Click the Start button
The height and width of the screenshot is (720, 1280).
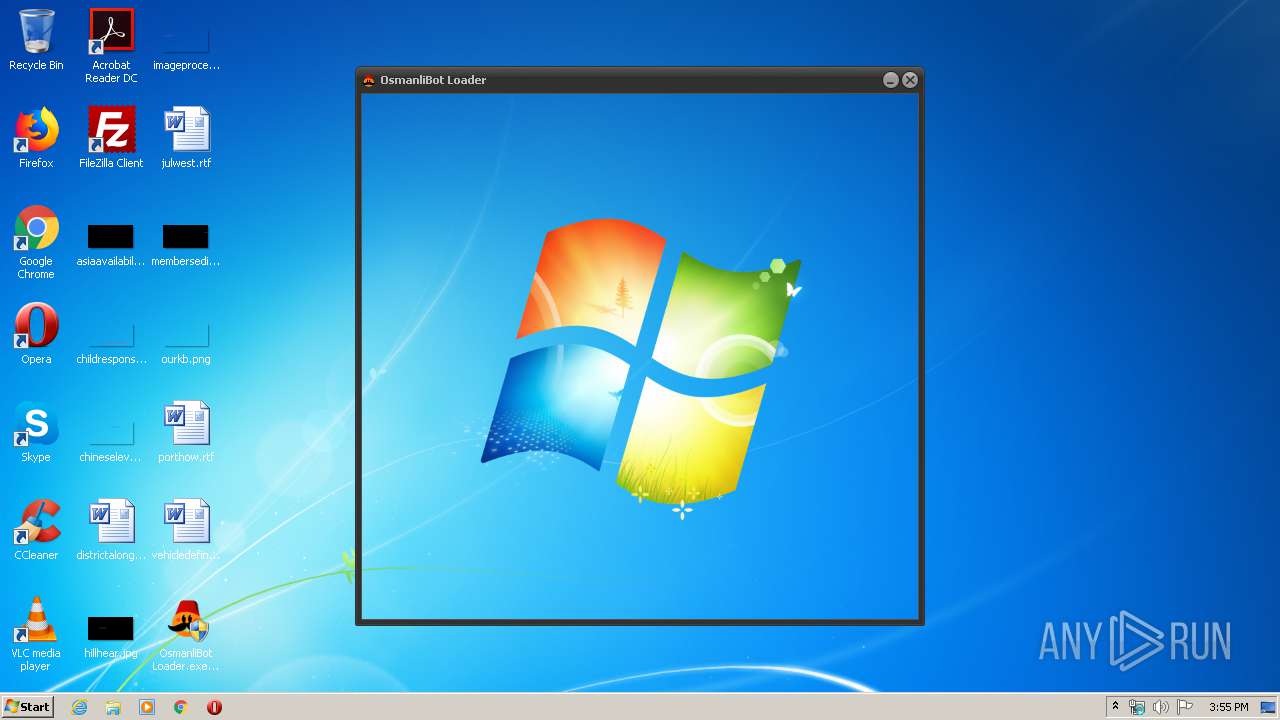(27, 707)
